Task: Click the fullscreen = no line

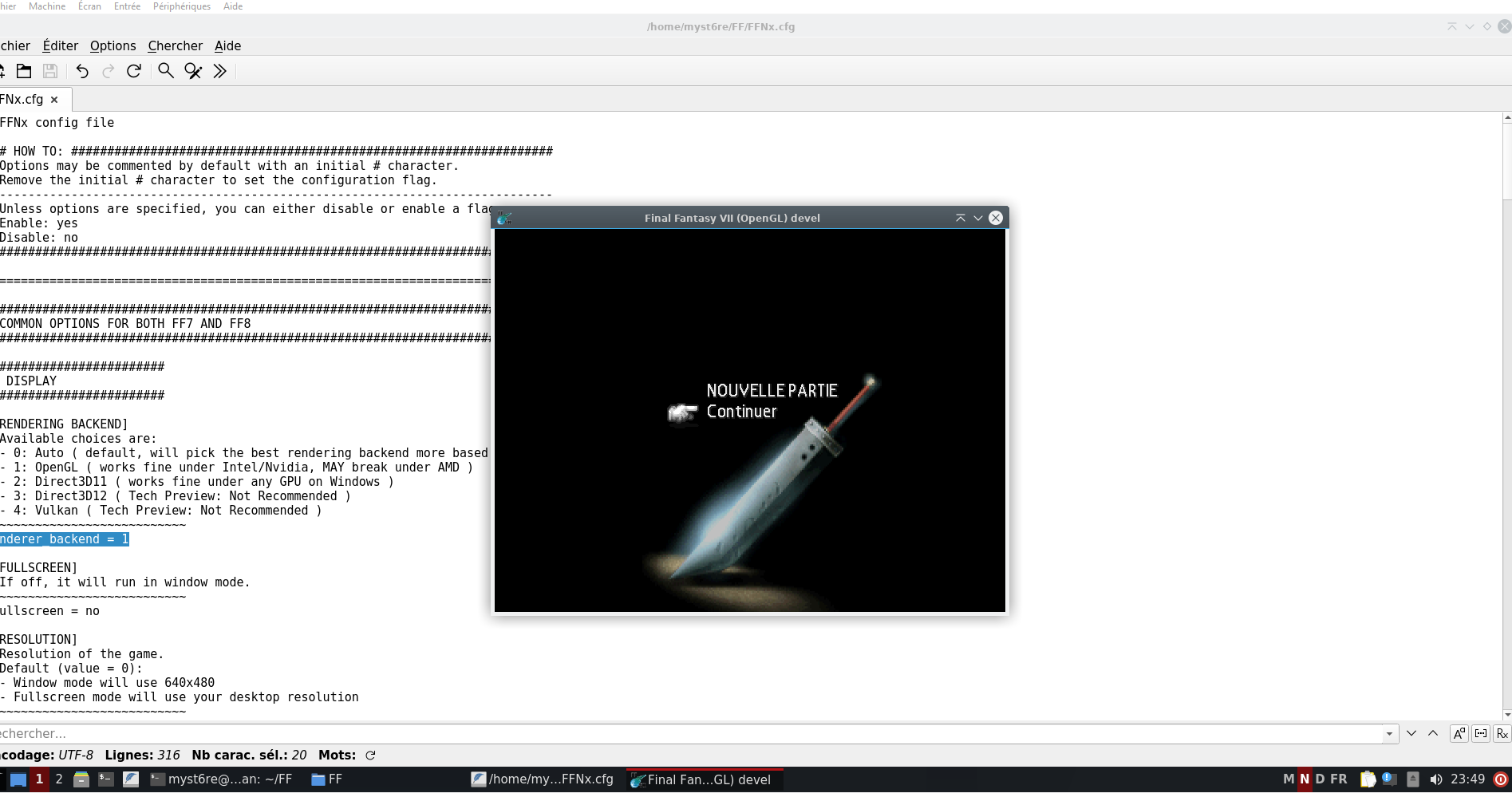Action: 49,611
